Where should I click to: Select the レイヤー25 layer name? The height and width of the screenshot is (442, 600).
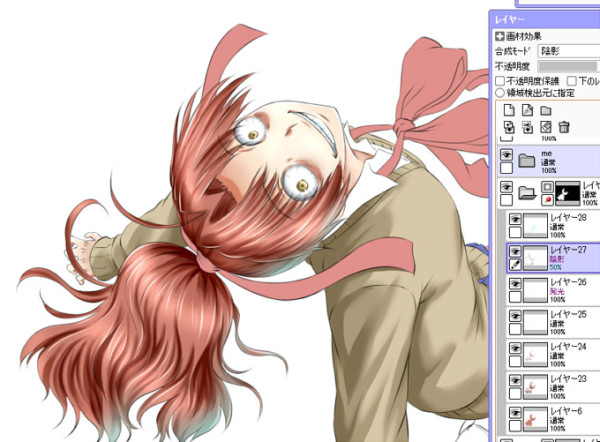click(x=568, y=314)
